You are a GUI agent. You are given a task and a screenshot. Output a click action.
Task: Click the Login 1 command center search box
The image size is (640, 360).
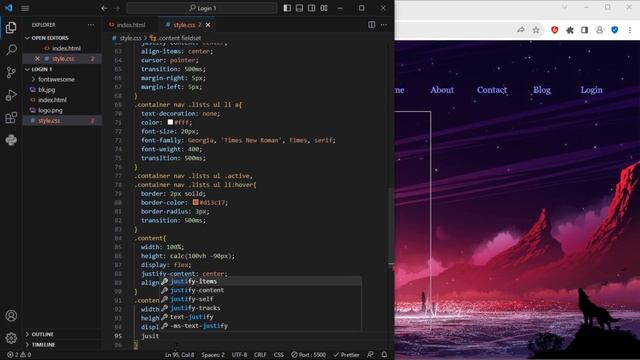(202, 8)
